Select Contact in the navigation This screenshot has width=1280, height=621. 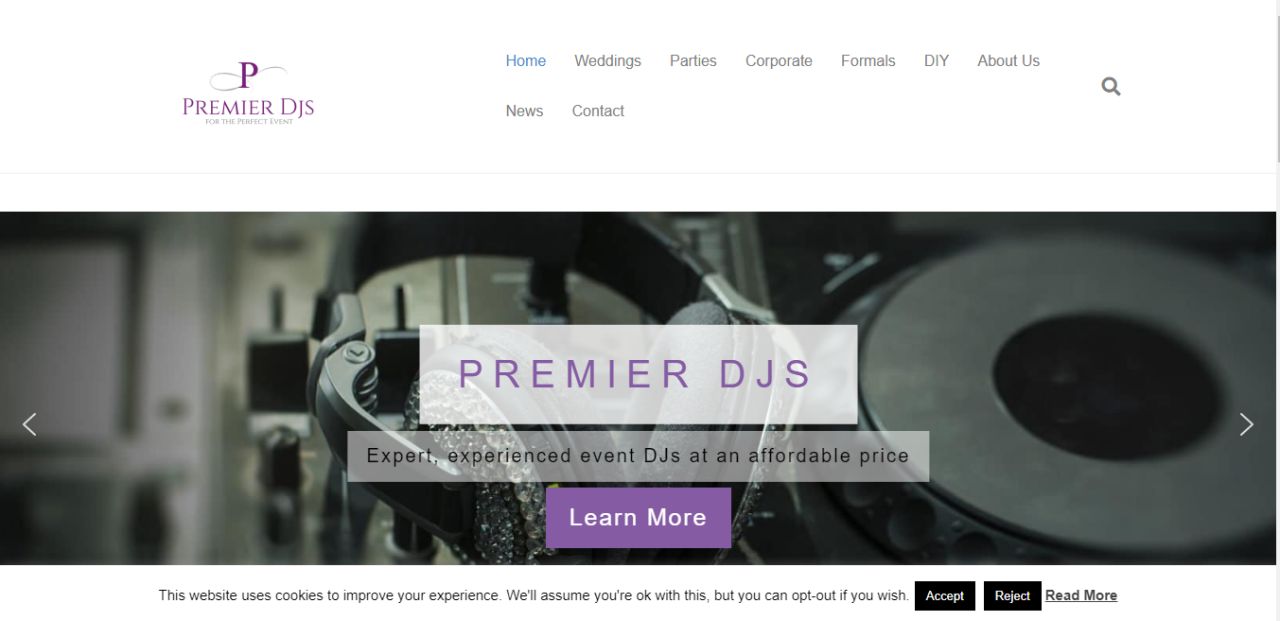click(x=598, y=111)
